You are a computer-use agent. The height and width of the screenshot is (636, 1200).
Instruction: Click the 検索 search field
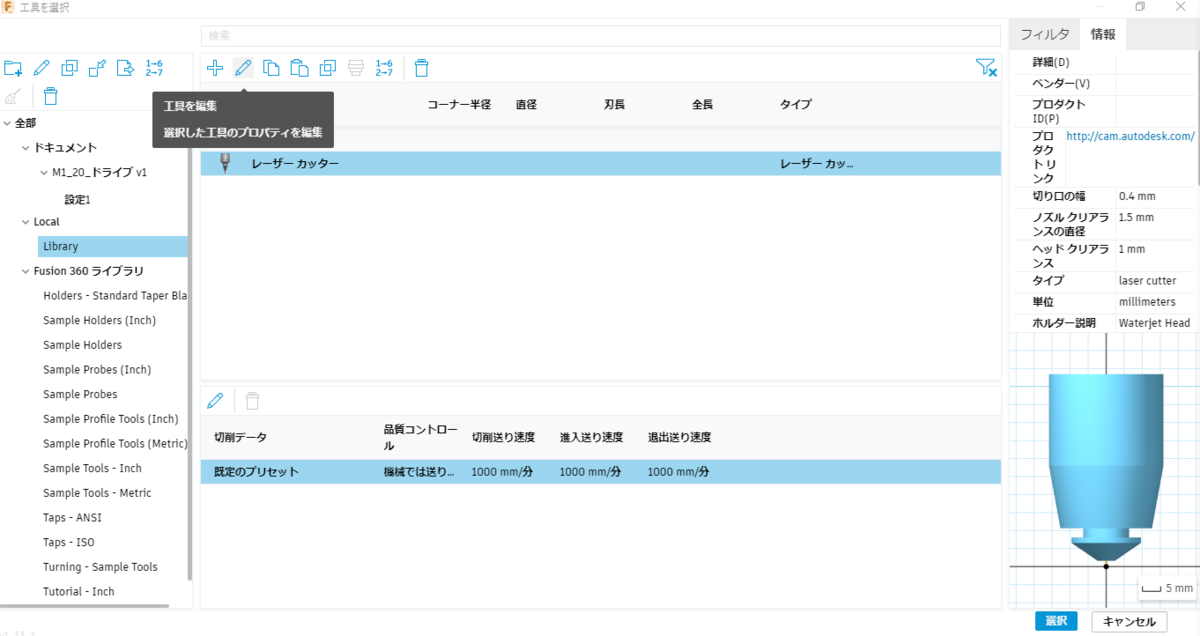601,35
